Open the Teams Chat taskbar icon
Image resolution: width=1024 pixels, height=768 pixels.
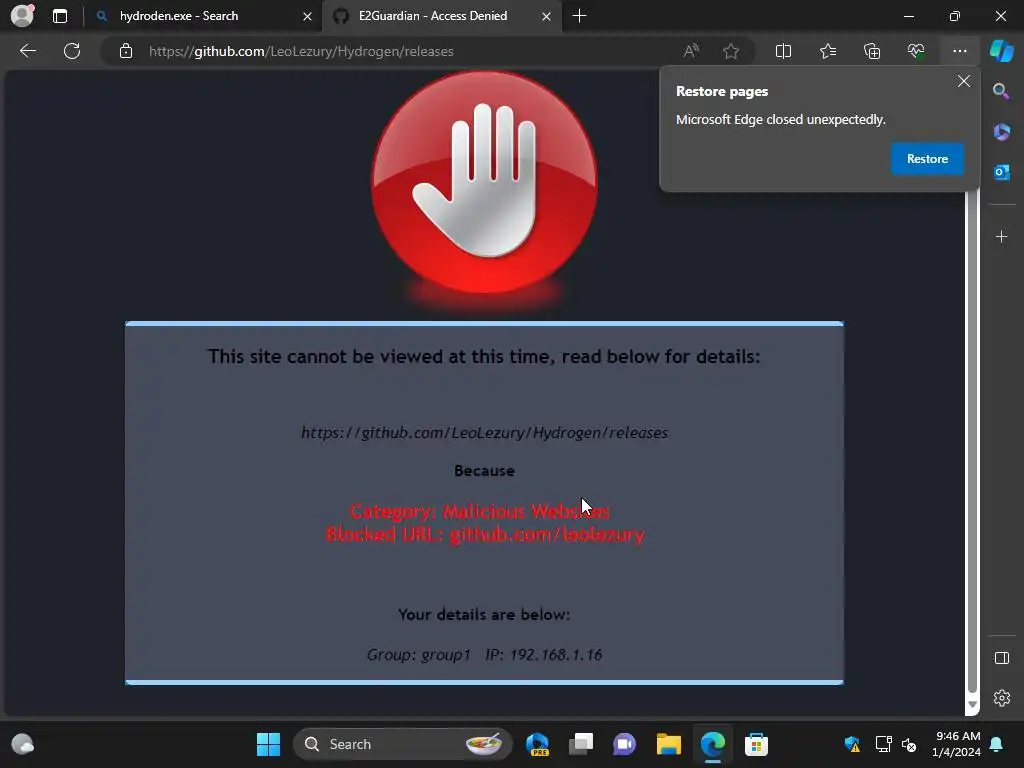click(624, 744)
